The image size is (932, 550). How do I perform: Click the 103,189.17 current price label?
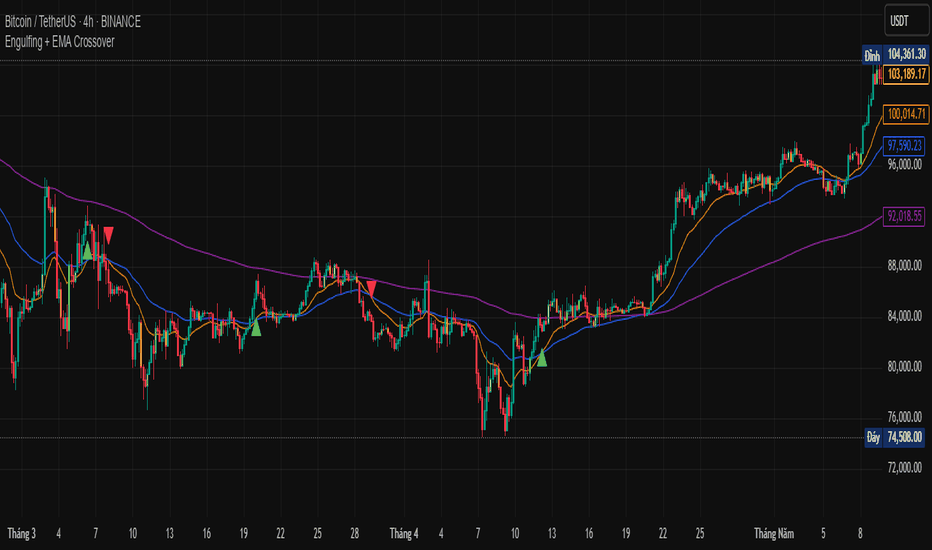click(x=906, y=74)
